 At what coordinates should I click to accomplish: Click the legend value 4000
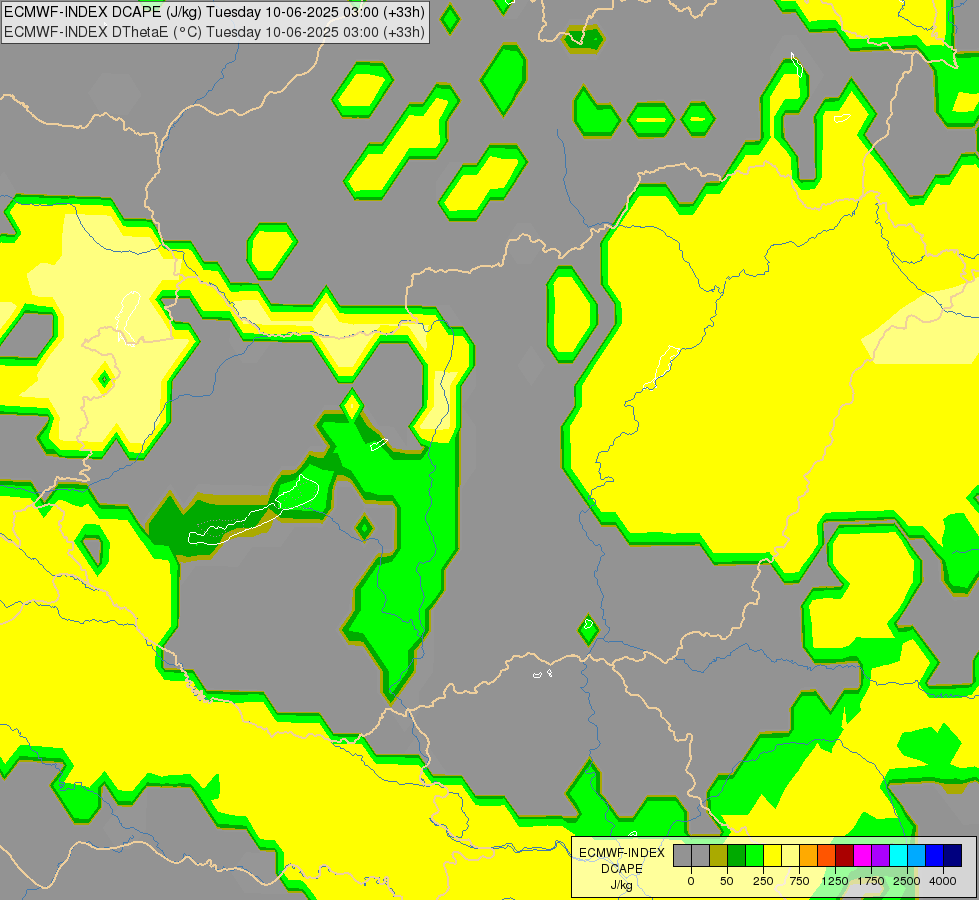click(x=943, y=881)
